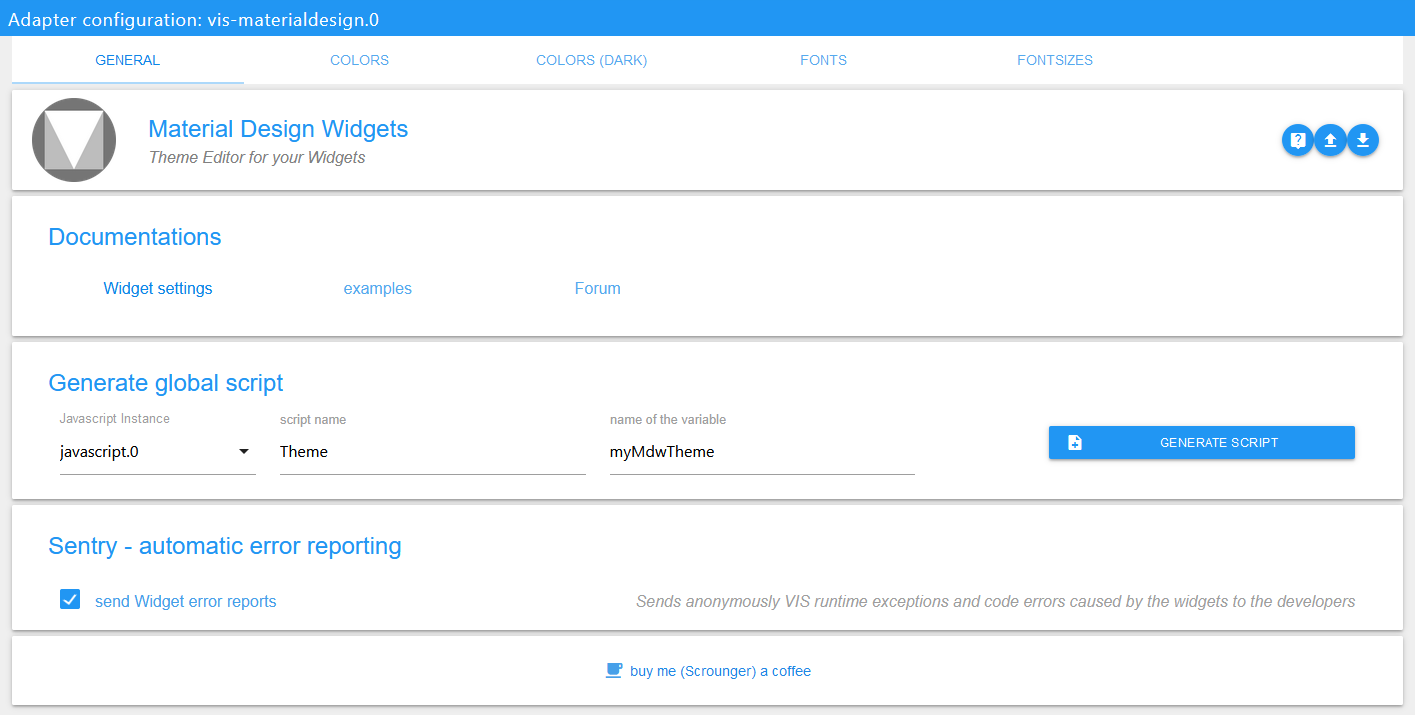Open the Javascript Instance dropdown
The height and width of the screenshot is (715, 1415).
click(x=158, y=452)
